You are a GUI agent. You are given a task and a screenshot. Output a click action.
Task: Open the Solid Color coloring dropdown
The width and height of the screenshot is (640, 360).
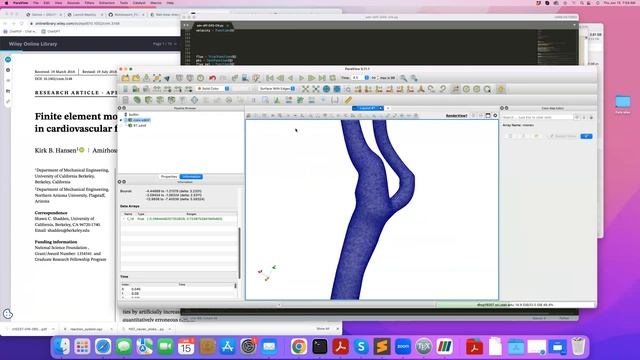(x=213, y=89)
